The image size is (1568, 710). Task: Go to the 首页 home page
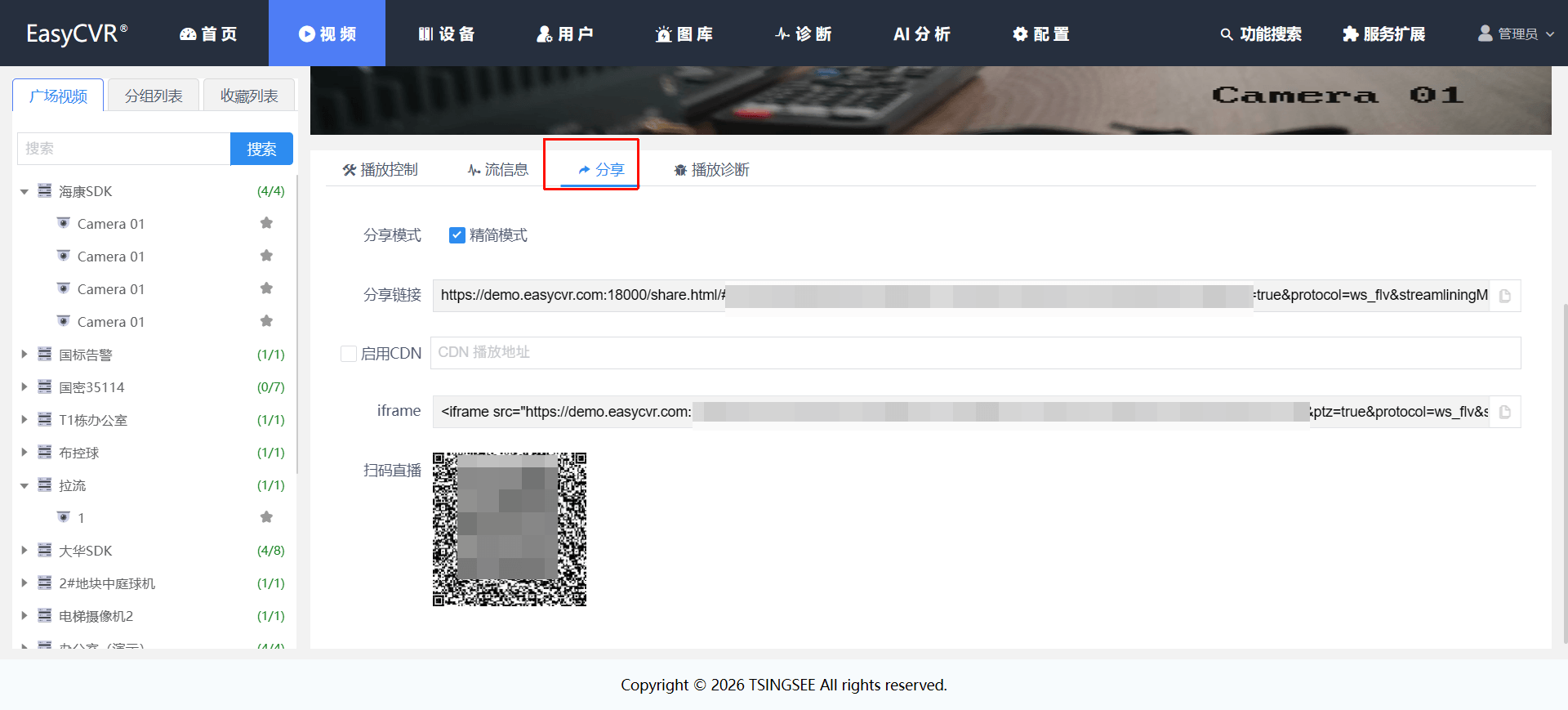coord(208,34)
